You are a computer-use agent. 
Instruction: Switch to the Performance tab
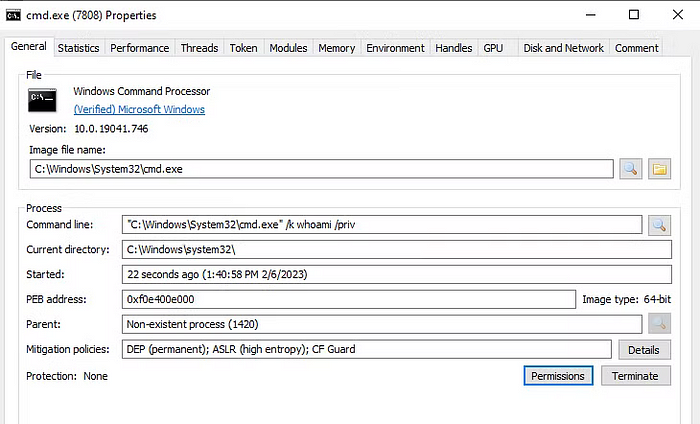[x=139, y=48]
